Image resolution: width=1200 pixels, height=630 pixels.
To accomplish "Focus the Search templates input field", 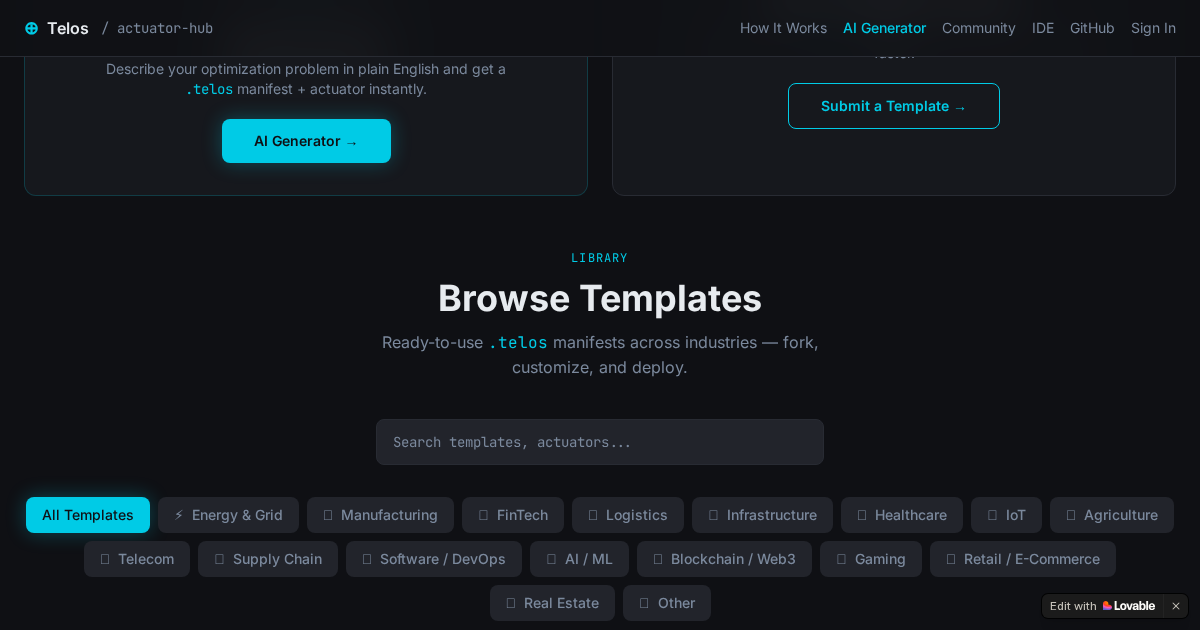I will click(x=600, y=442).
